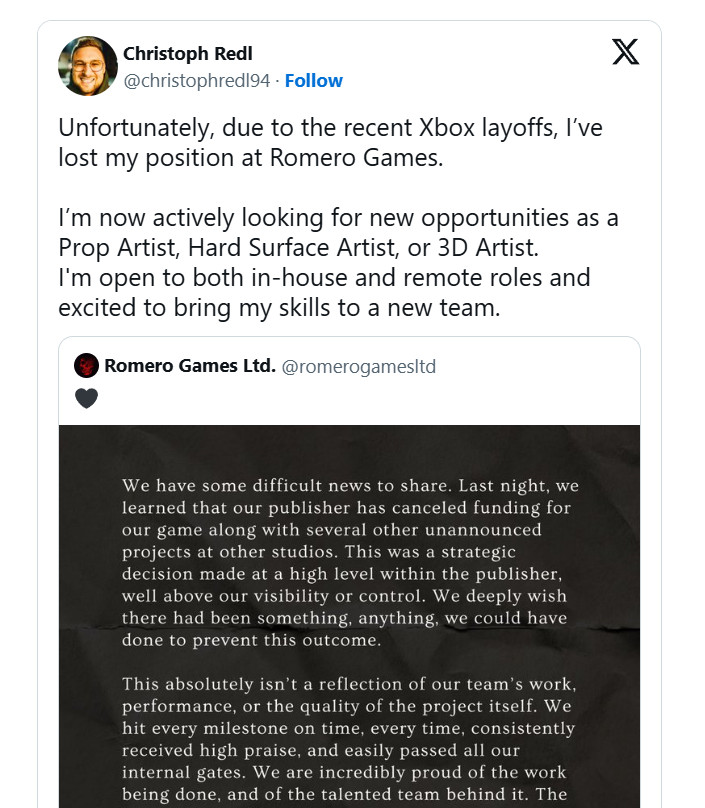Click the words "Xbox layoffs" in the tweet

[x=460, y=129]
